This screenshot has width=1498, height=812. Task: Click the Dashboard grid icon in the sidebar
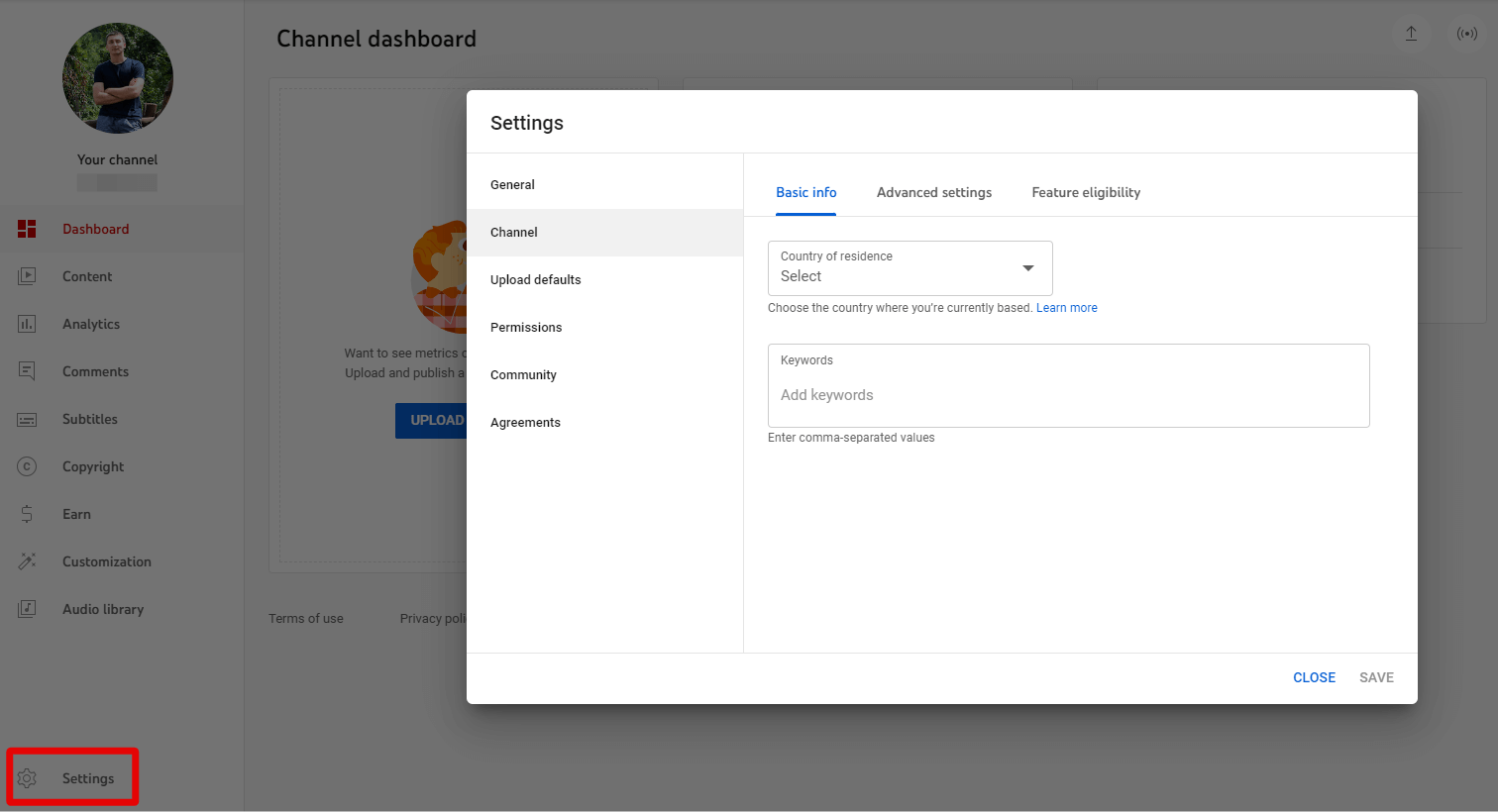(27, 229)
